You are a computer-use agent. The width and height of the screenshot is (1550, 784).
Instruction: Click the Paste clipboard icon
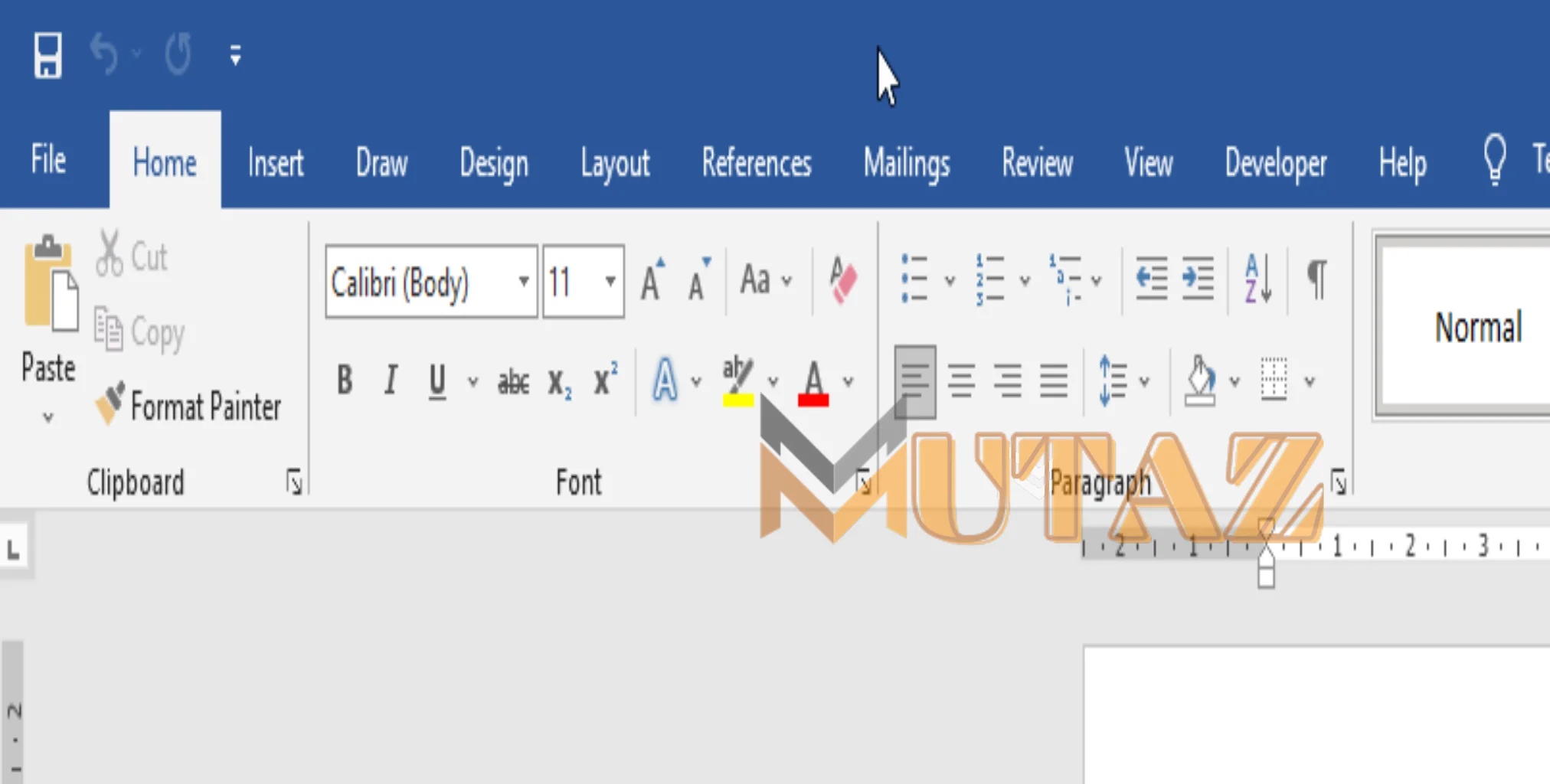(51, 283)
